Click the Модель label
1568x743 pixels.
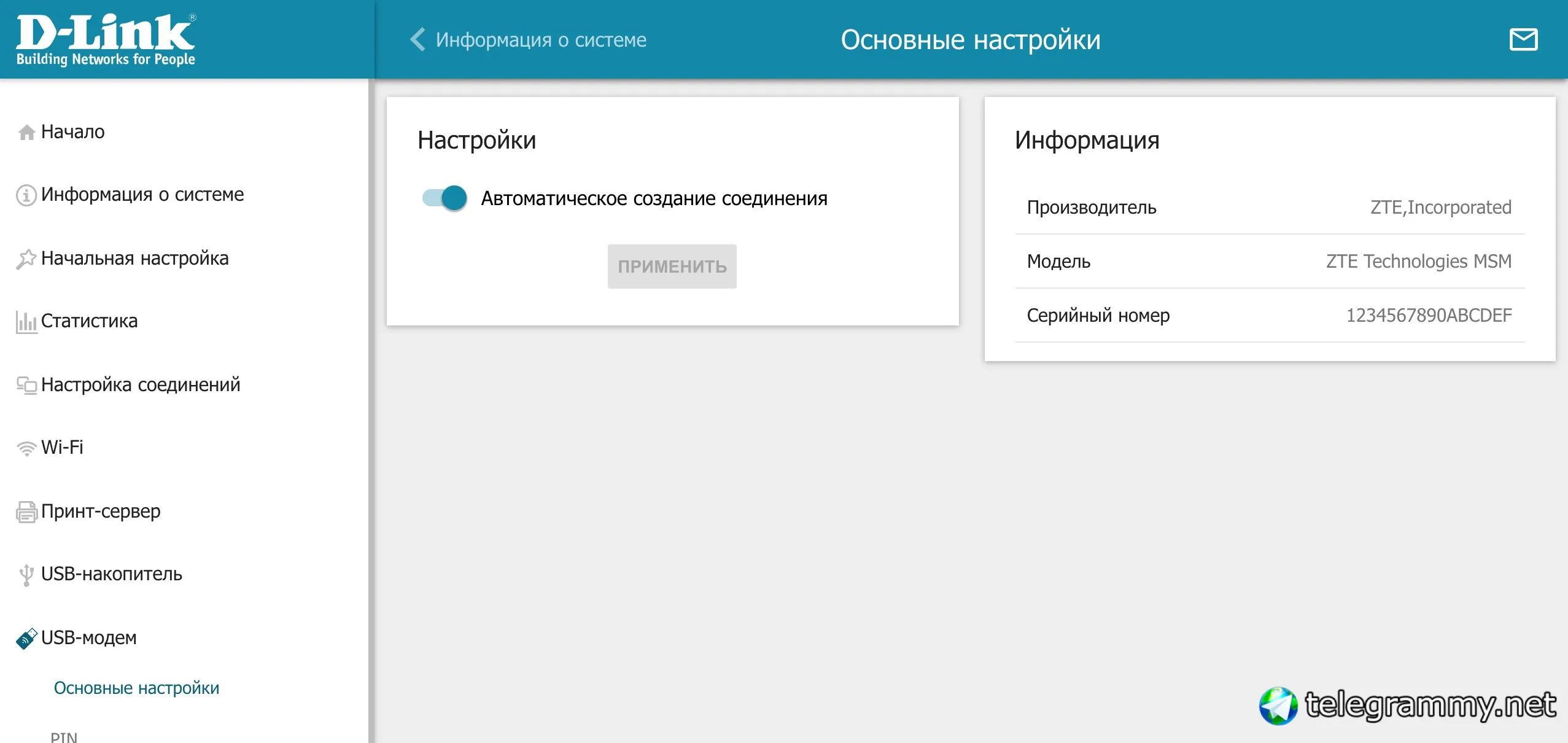coord(1059,262)
